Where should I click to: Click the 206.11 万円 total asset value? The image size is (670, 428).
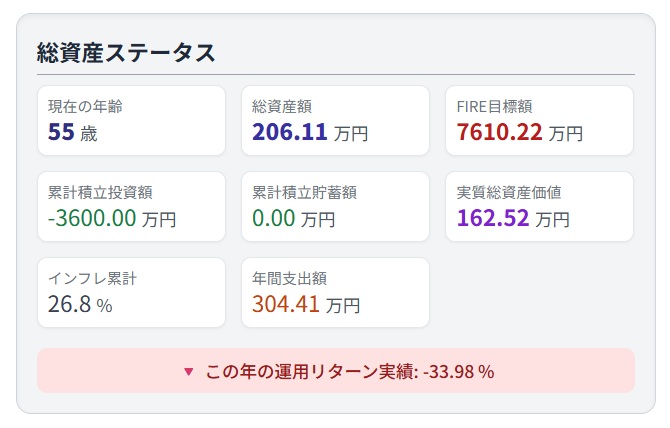click(x=310, y=132)
